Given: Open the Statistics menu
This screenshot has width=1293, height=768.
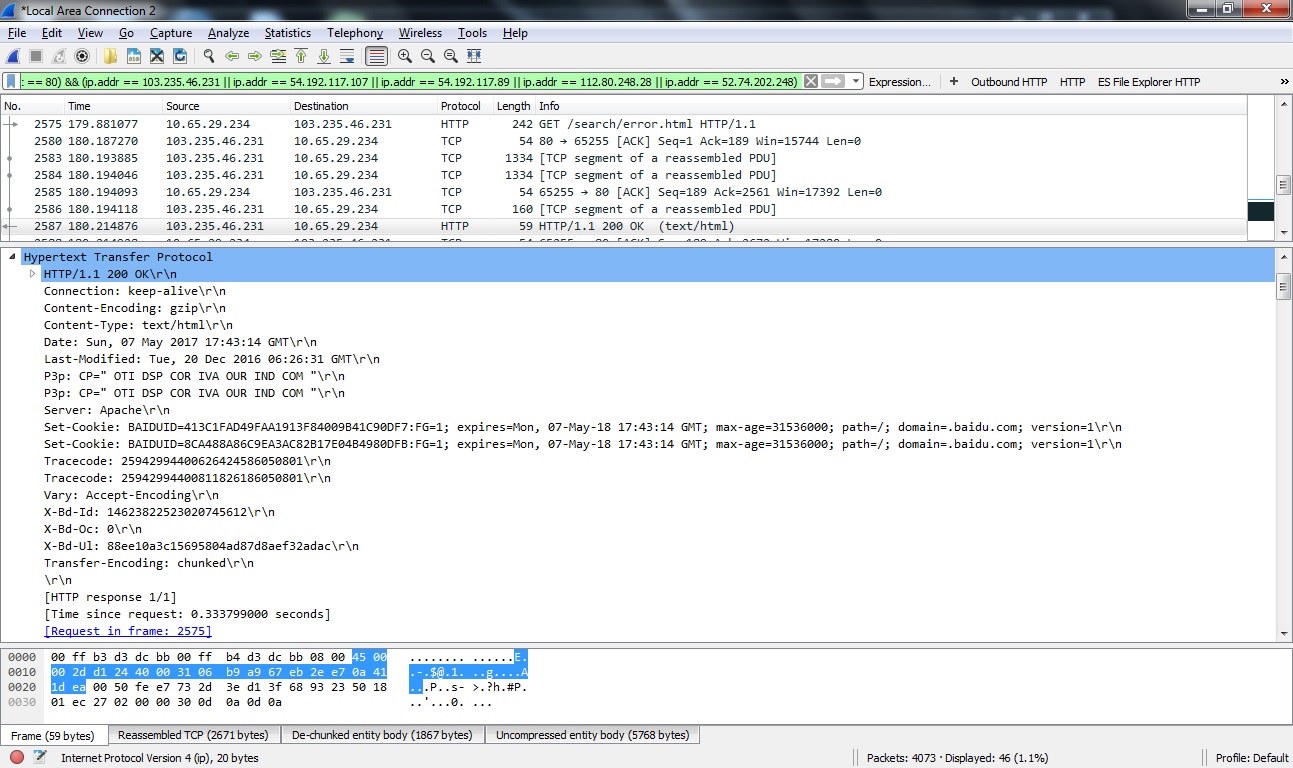Looking at the screenshot, I should coord(287,33).
